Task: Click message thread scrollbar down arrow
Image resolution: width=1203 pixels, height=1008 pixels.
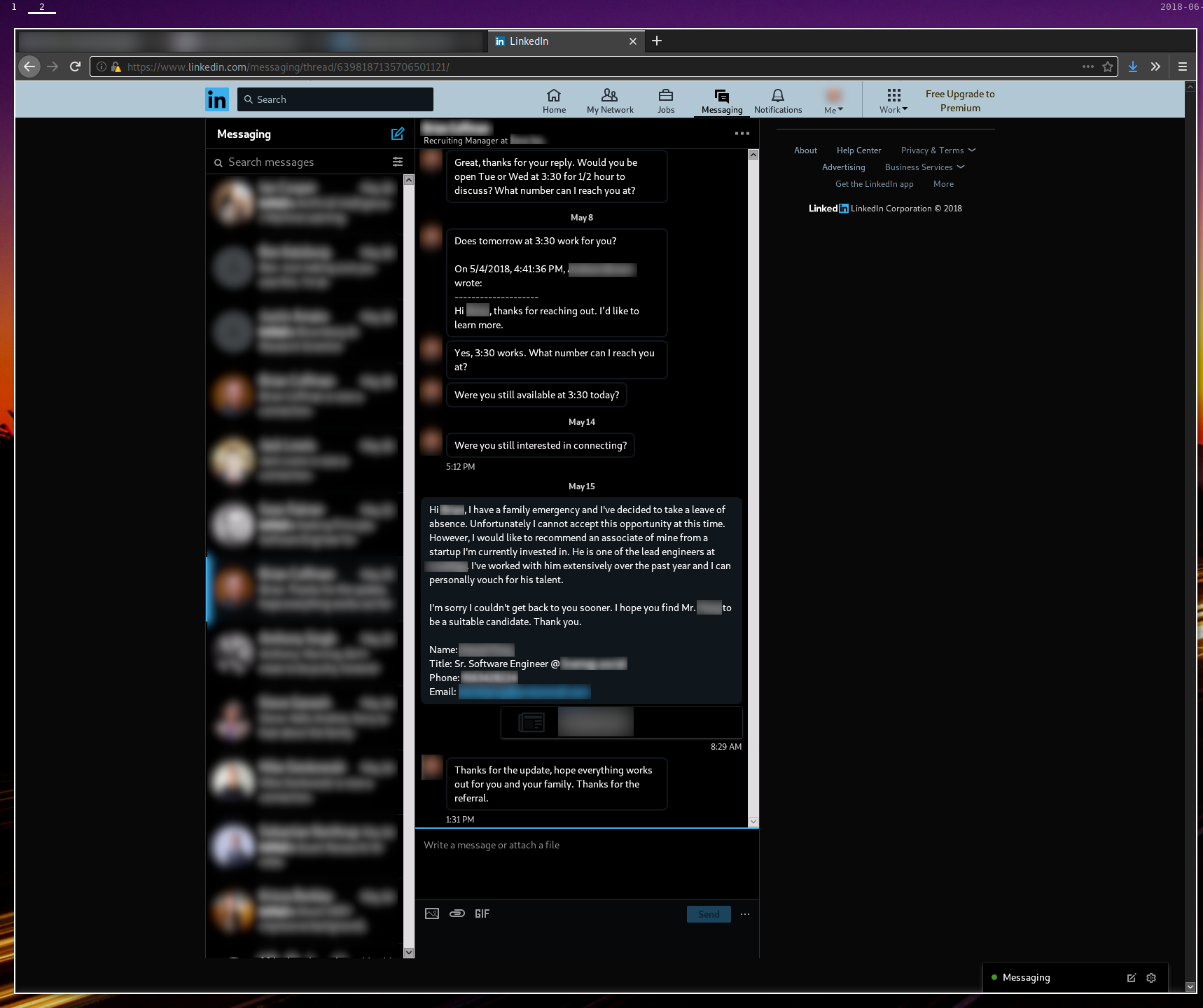Action: click(x=753, y=821)
